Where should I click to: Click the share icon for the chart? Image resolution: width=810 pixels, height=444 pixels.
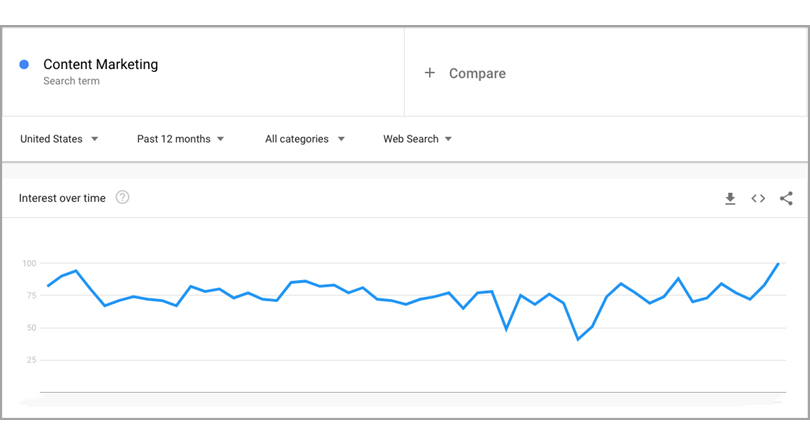point(786,199)
